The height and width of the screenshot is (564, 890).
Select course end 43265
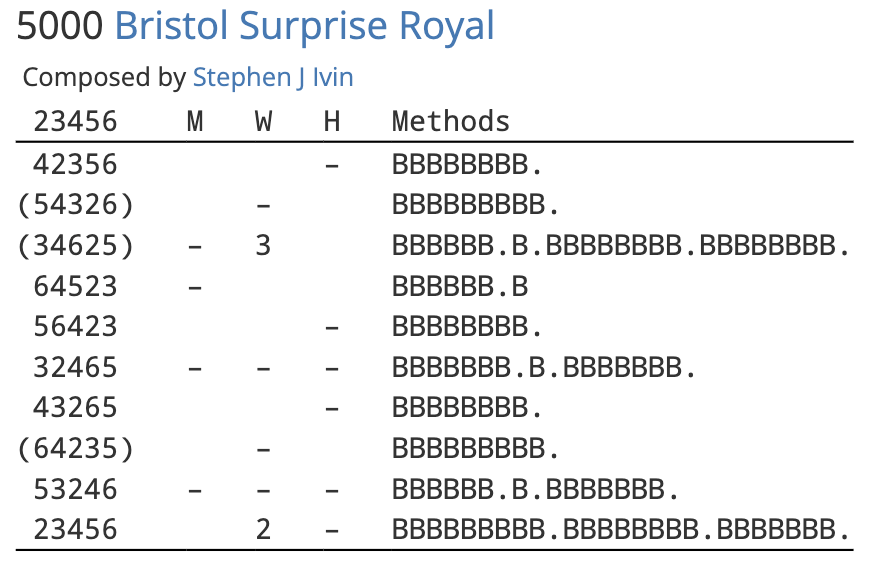click(x=75, y=408)
